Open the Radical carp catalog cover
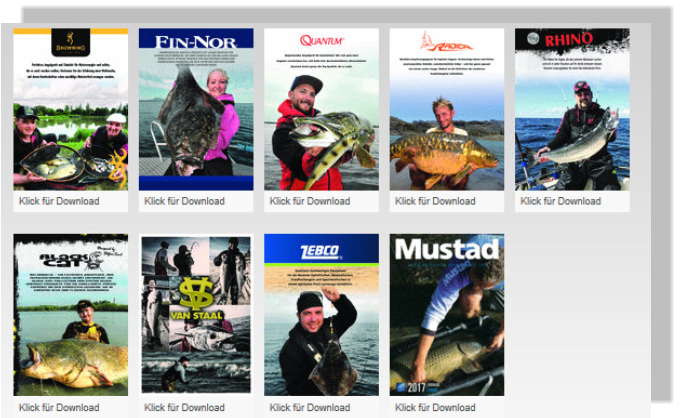680x418 pixels. 447,109
